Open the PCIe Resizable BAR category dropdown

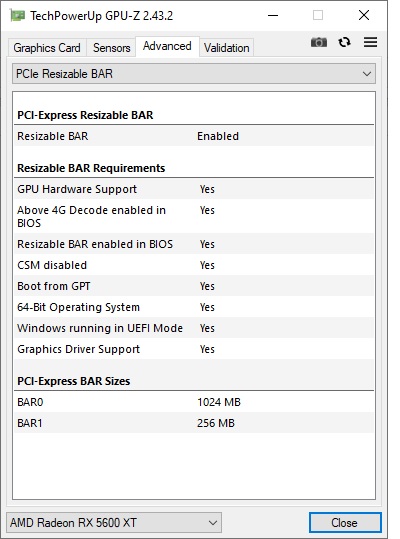click(x=194, y=74)
